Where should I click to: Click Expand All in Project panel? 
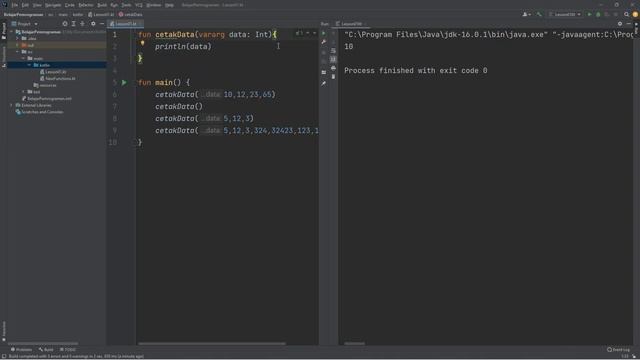(x=73, y=24)
